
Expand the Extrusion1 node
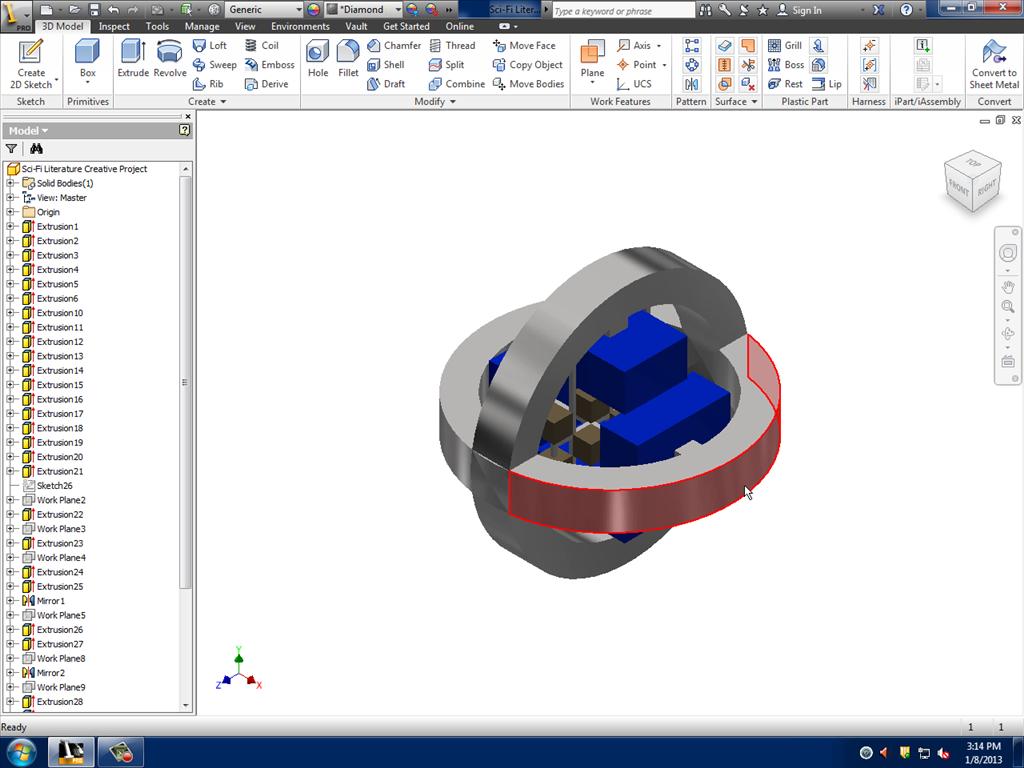point(10,227)
